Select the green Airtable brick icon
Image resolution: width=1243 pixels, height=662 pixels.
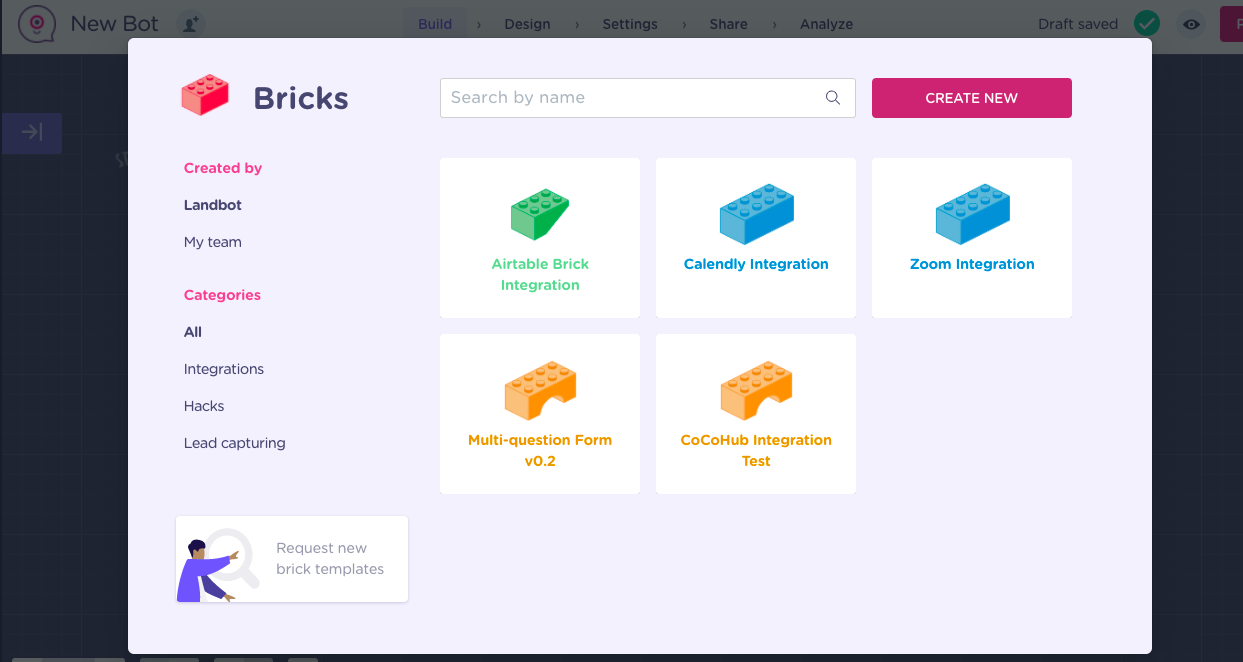pyautogui.click(x=540, y=214)
